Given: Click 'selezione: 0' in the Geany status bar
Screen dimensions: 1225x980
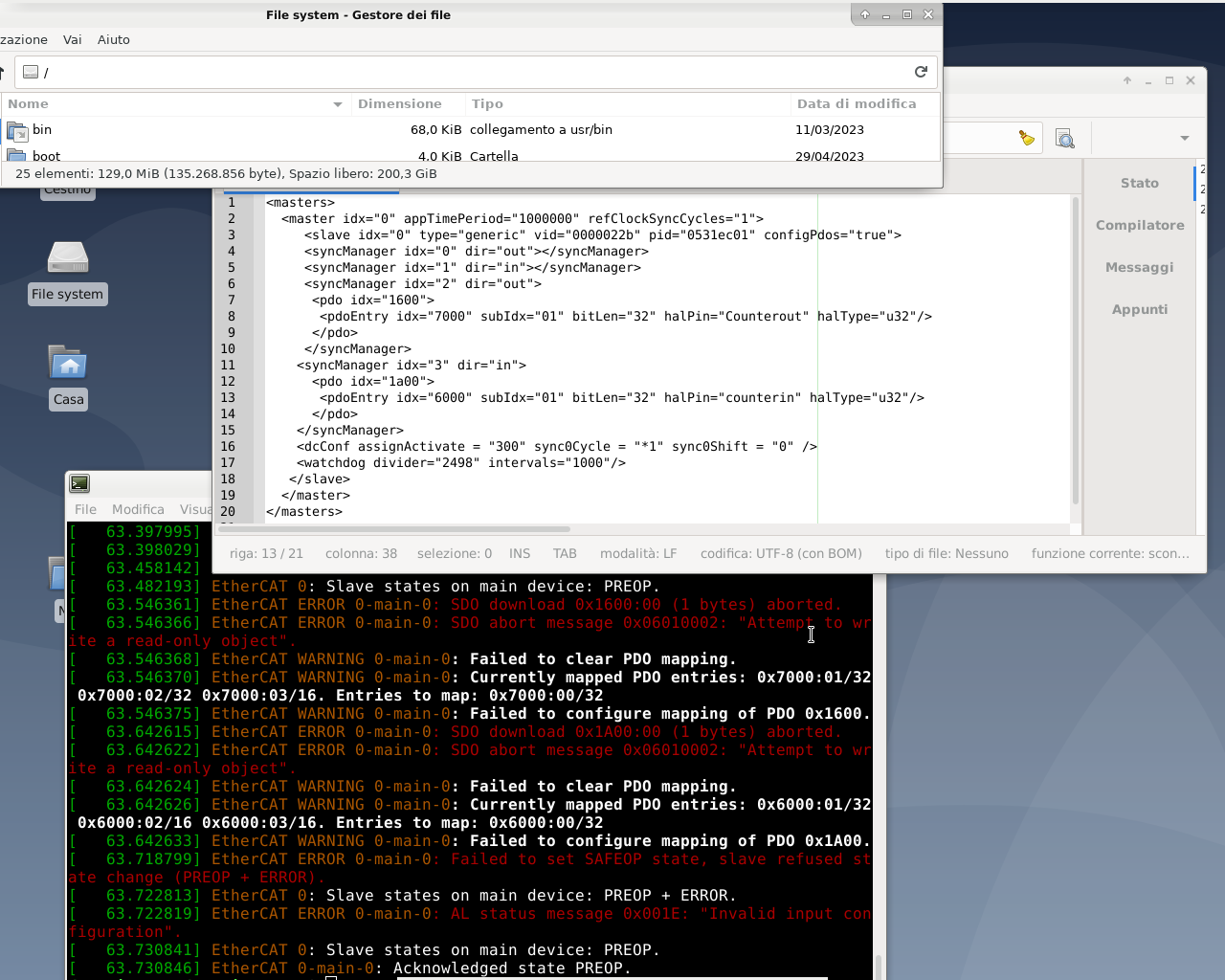Looking at the screenshot, I should click(x=455, y=553).
